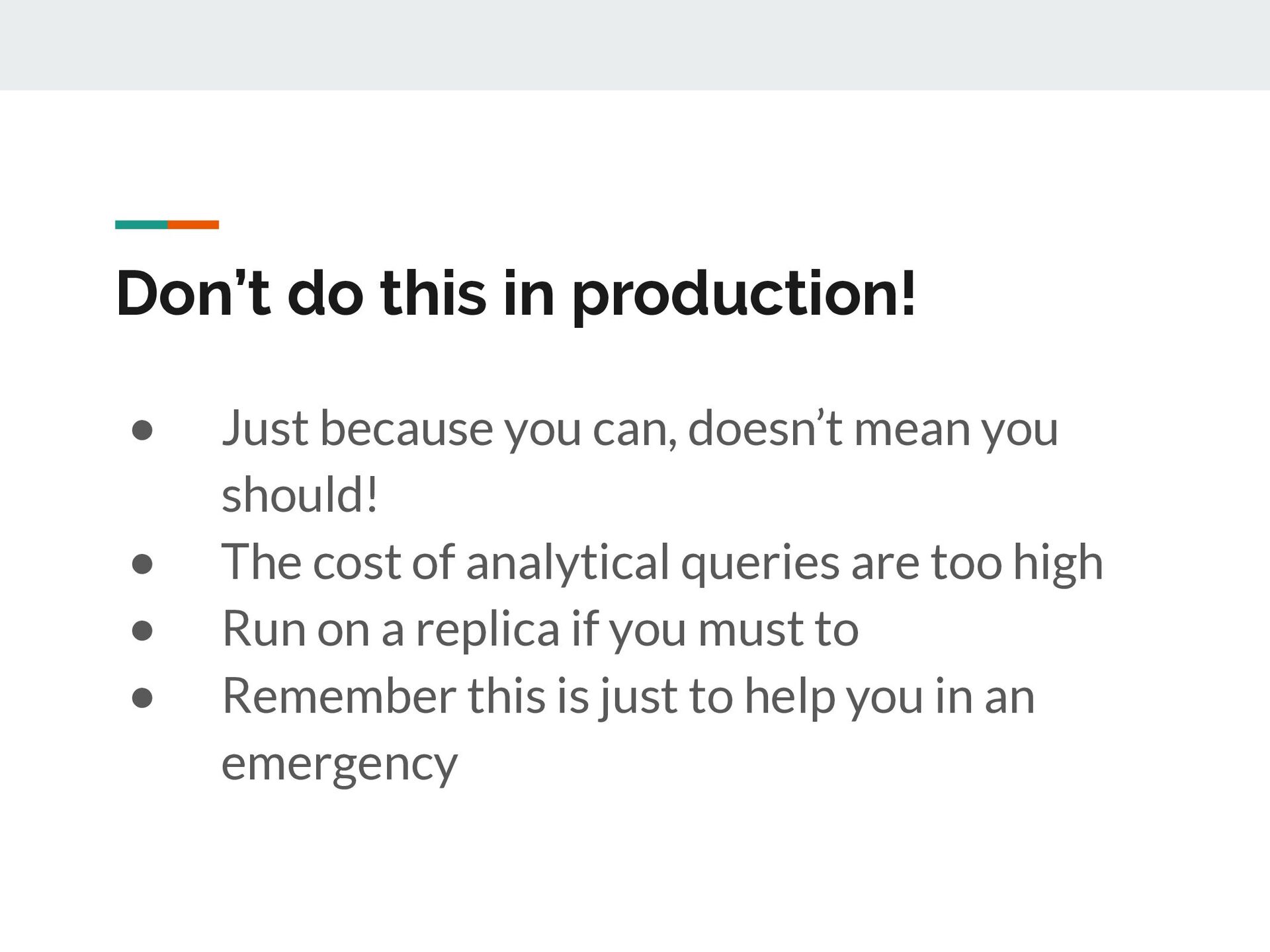Image resolution: width=1270 pixels, height=952 pixels.
Task: Click the title "Don't do this in production!"
Action: click(516, 294)
